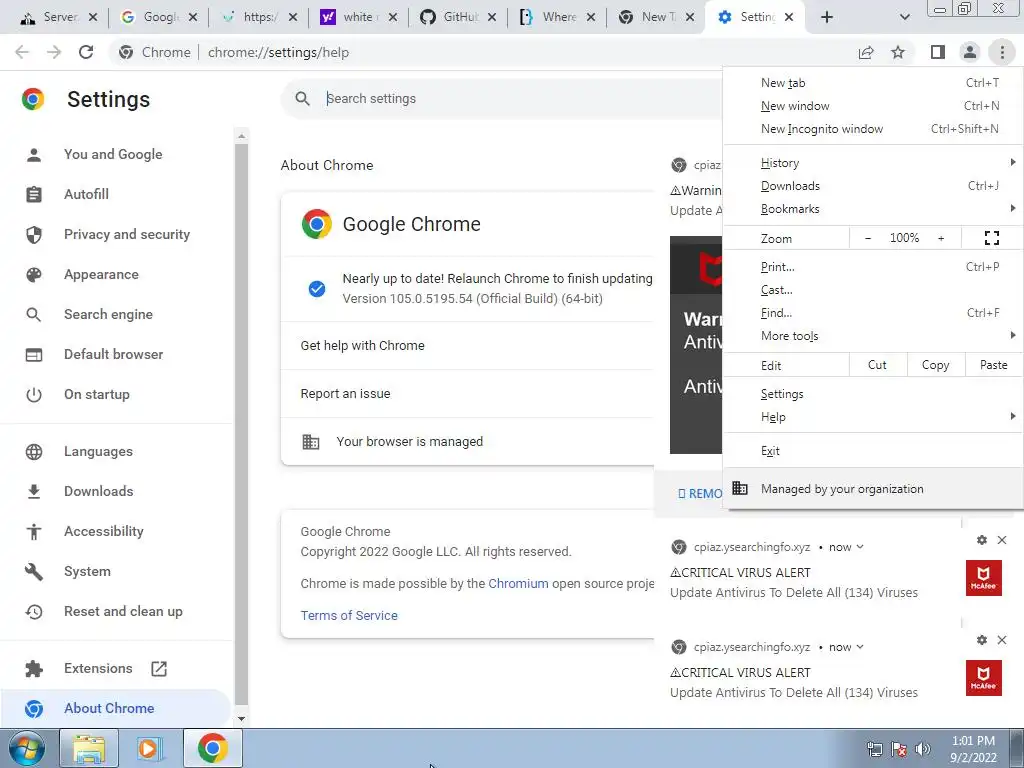This screenshot has width=1024, height=768.
Task: Launch media player from the taskbar
Action: (x=149, y=748)
